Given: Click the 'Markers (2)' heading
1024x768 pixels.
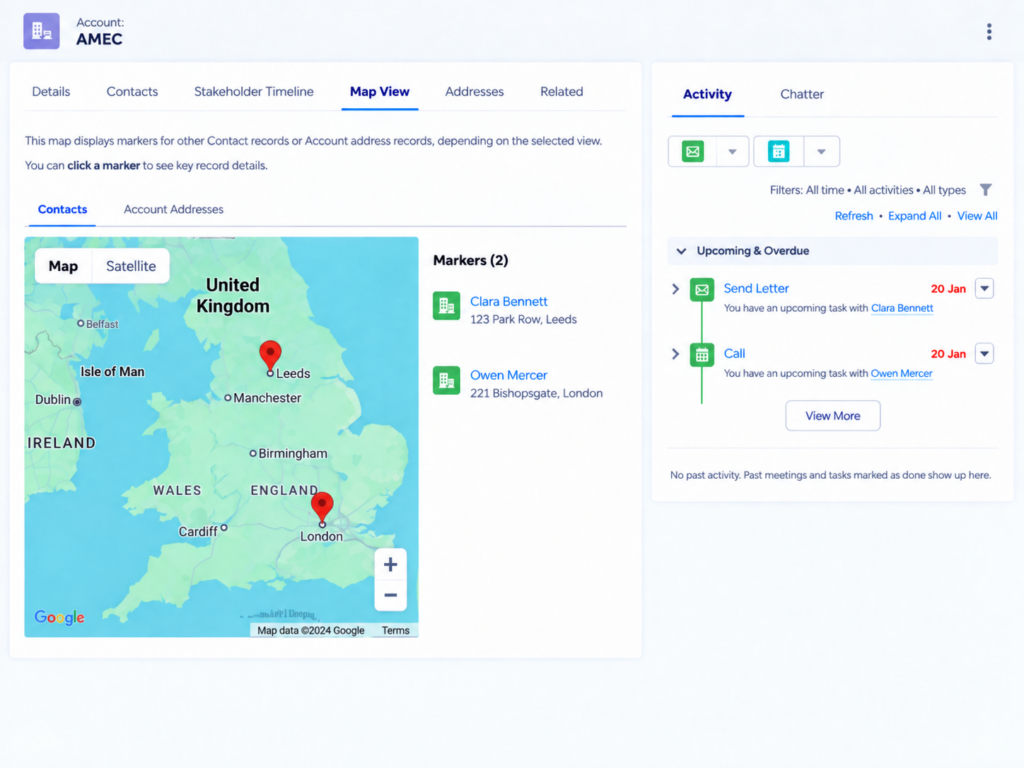Looking at the screenshot, I should (x=470, y=260).
